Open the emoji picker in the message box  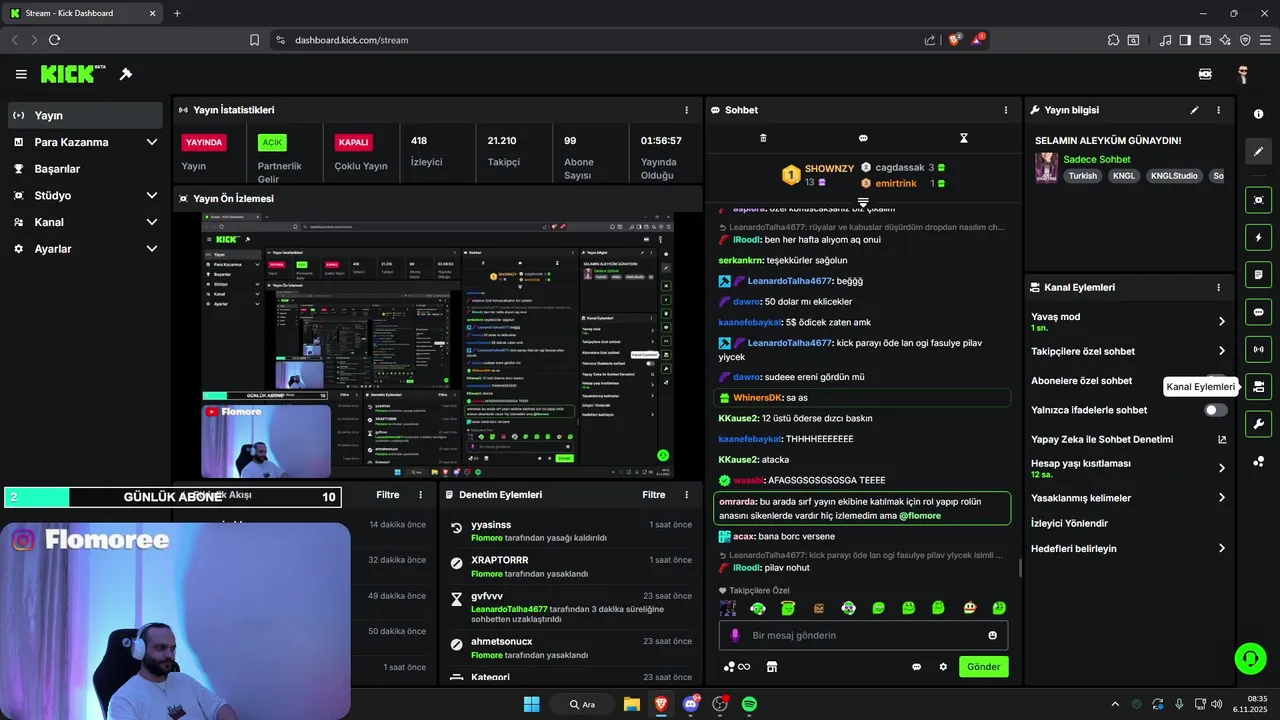point(992,635)
